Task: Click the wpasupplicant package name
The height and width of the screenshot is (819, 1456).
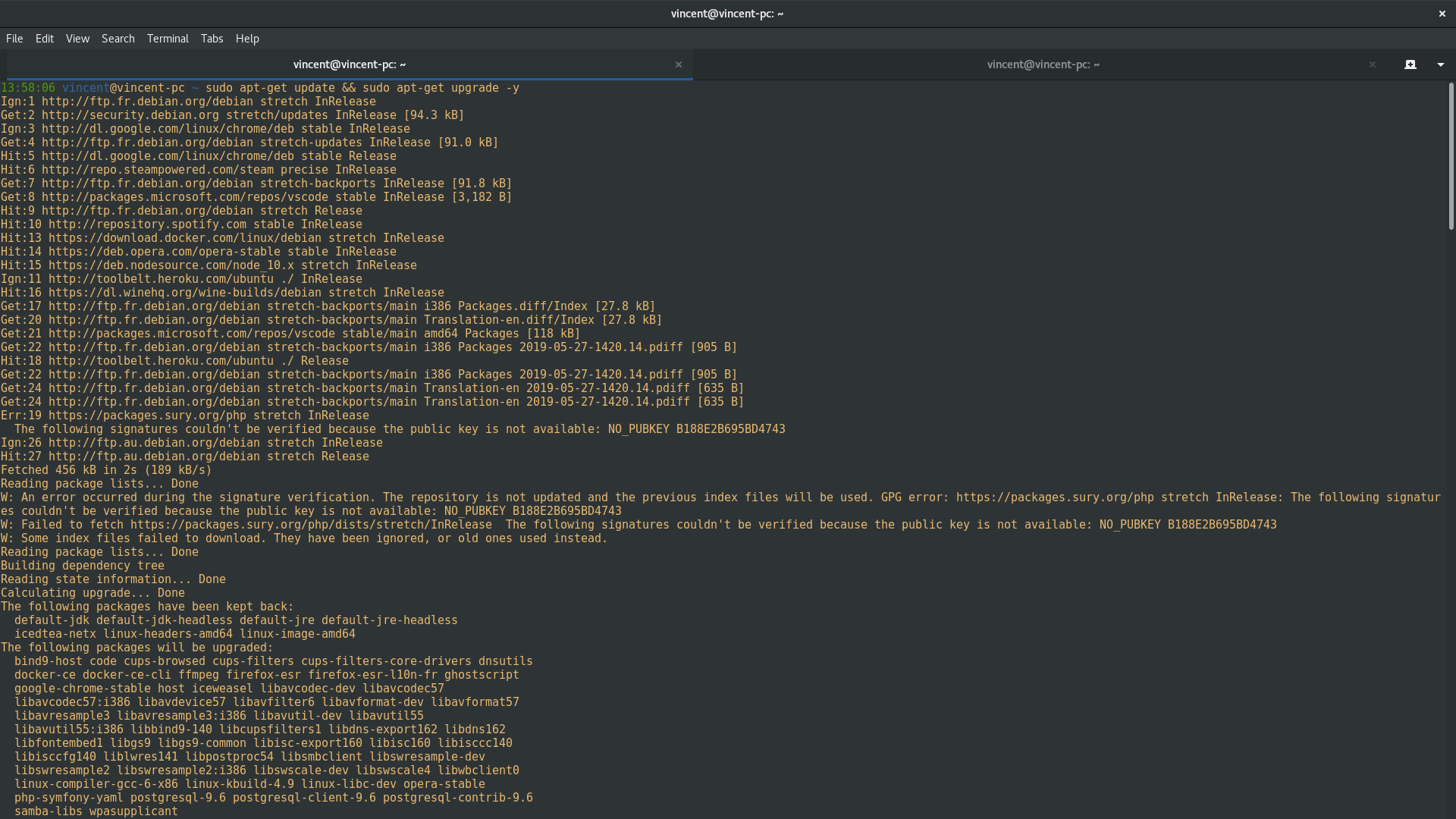Action: coord(133,811)
